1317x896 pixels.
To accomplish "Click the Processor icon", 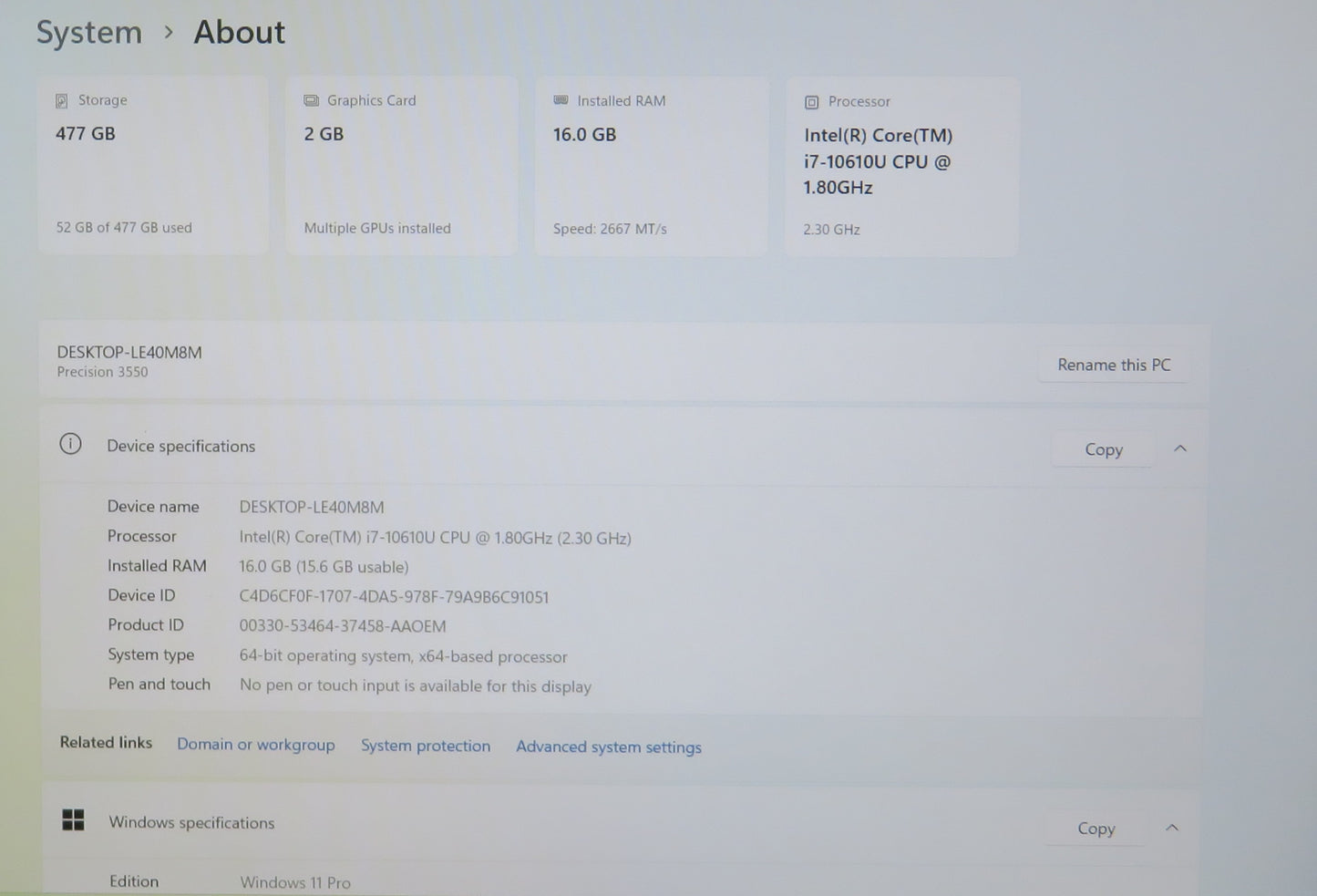I will tap(810, 101).
